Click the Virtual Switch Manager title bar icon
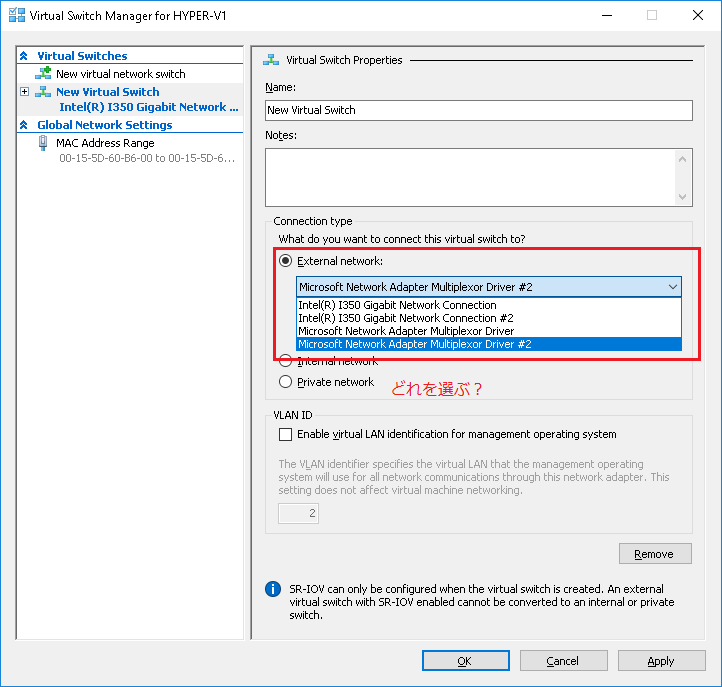 pos(17,15)
